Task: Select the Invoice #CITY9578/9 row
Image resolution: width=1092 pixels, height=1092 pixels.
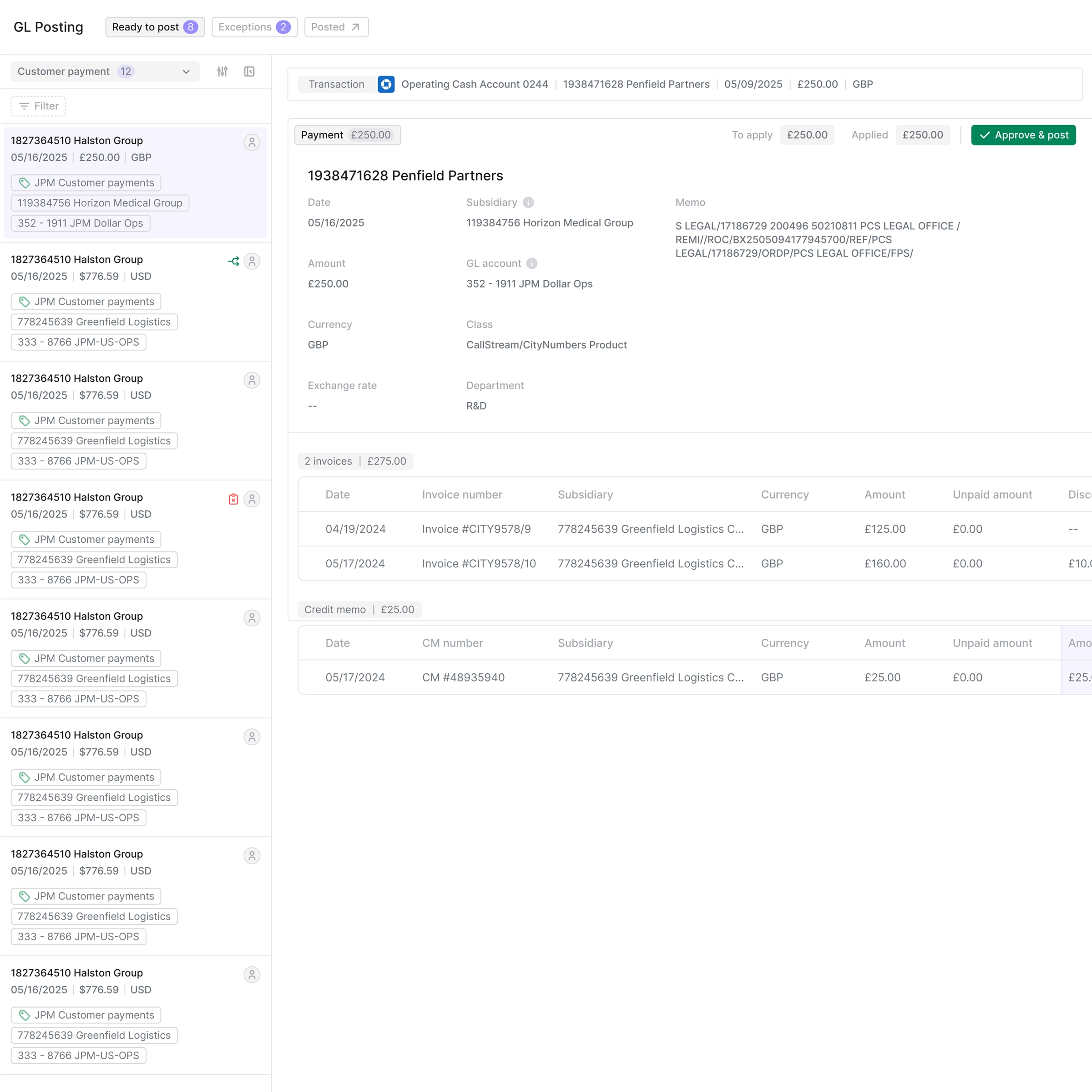Action: [x=695, y=529]
